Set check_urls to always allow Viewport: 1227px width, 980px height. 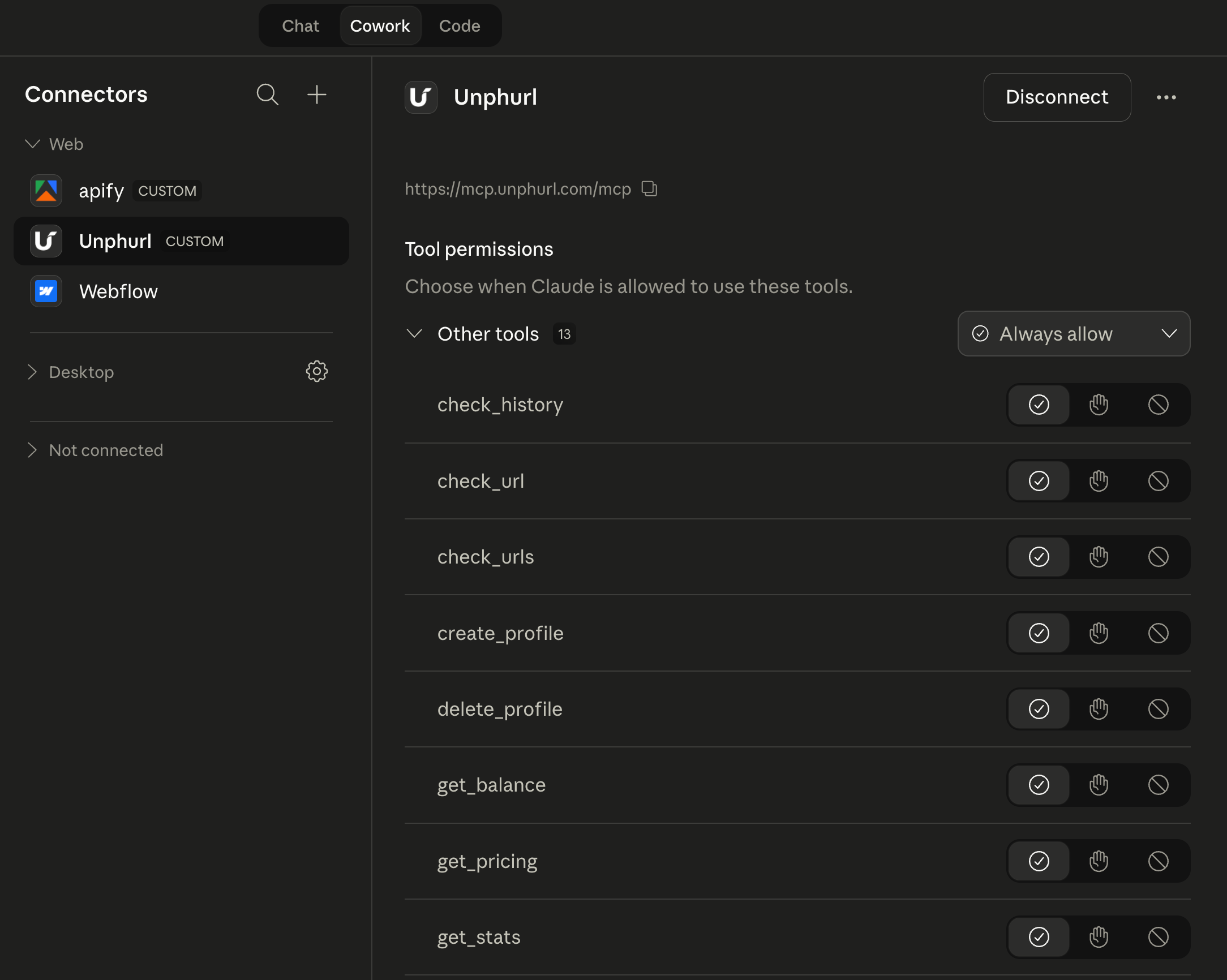pyautogui.click(x=1039, y=557)
